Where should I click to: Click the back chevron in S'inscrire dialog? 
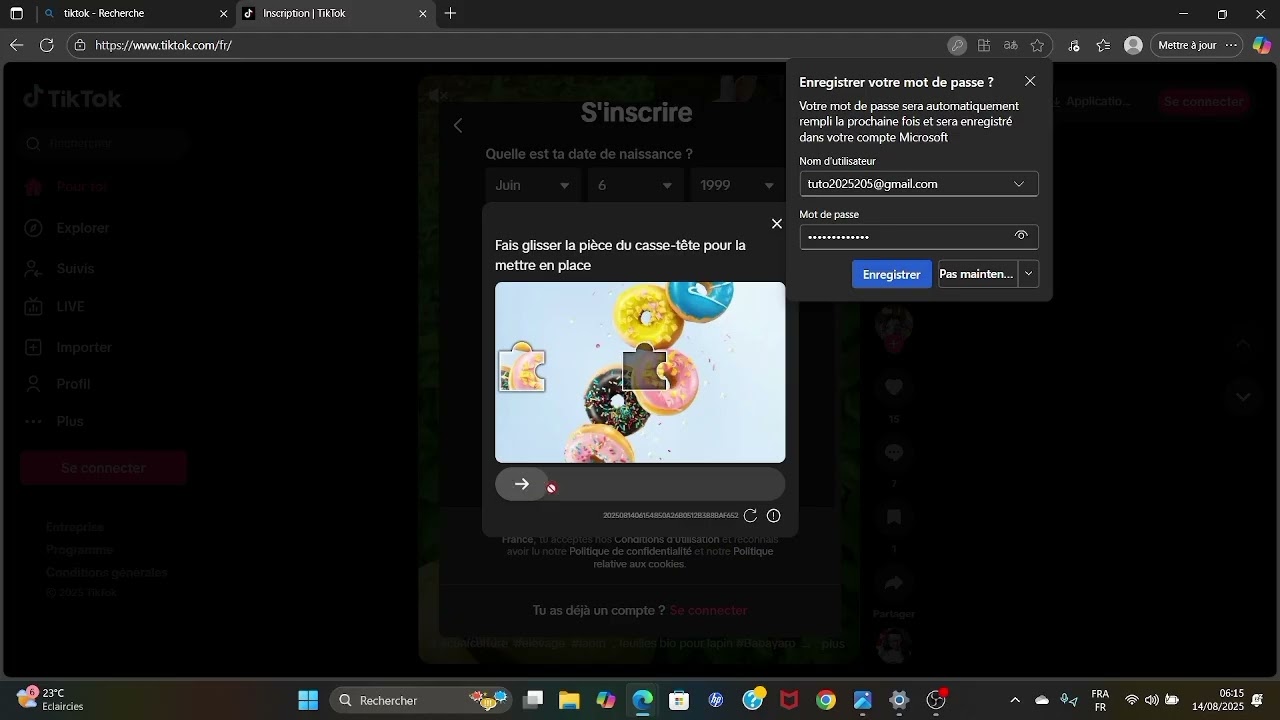pyautogui.click(x=458, y=125)
